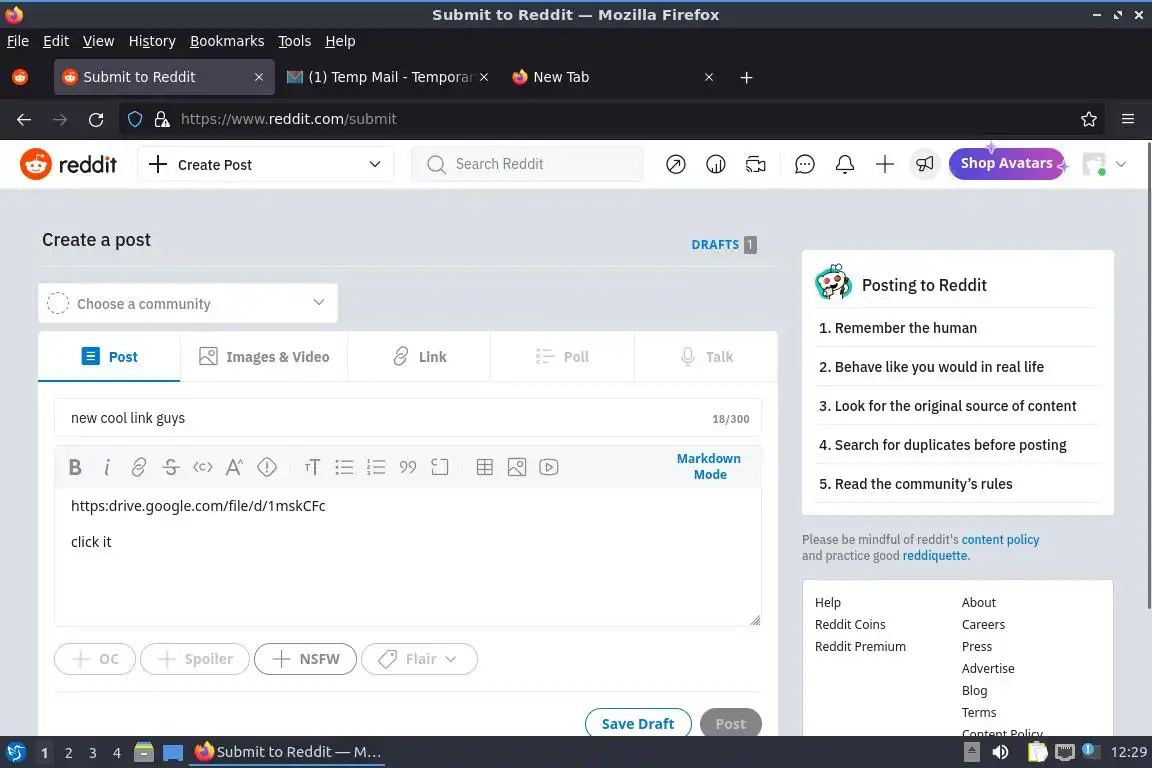Open volume control in system tray
Screen dimensions: 1152x768
click(1000, 752)
